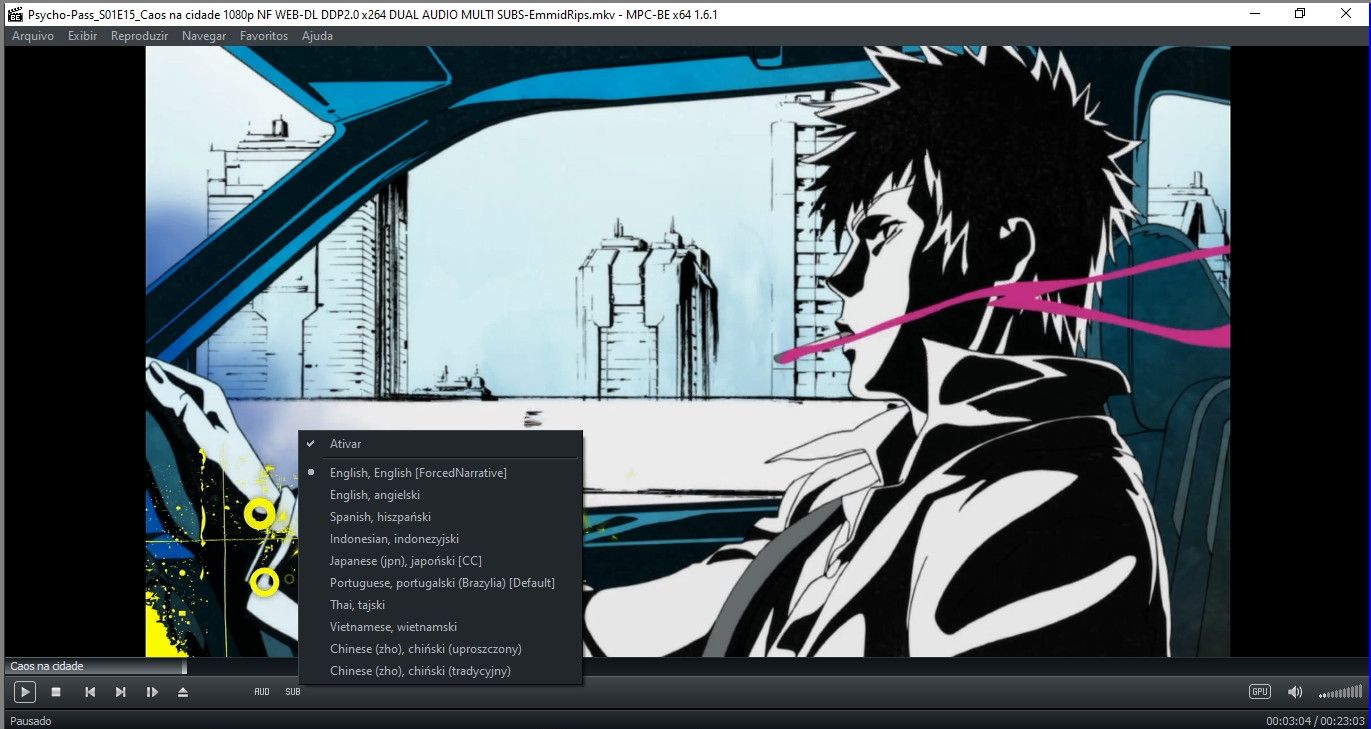
Task: Skip to previous file icon
Action: pyautogui.click(x=89, y=692)
